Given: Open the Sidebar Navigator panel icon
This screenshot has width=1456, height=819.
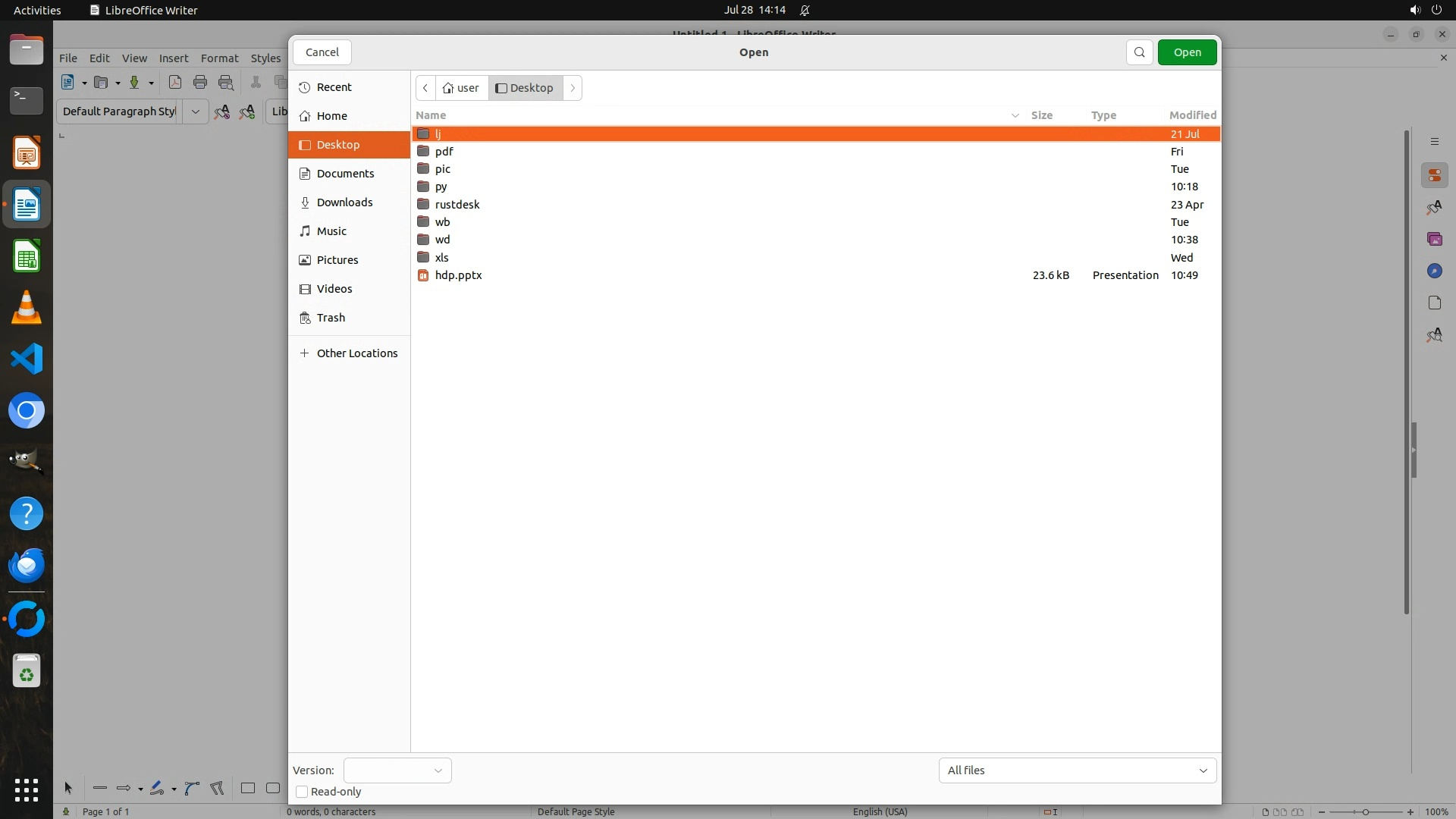Looking at the screenshot, I should point(1434,271).
